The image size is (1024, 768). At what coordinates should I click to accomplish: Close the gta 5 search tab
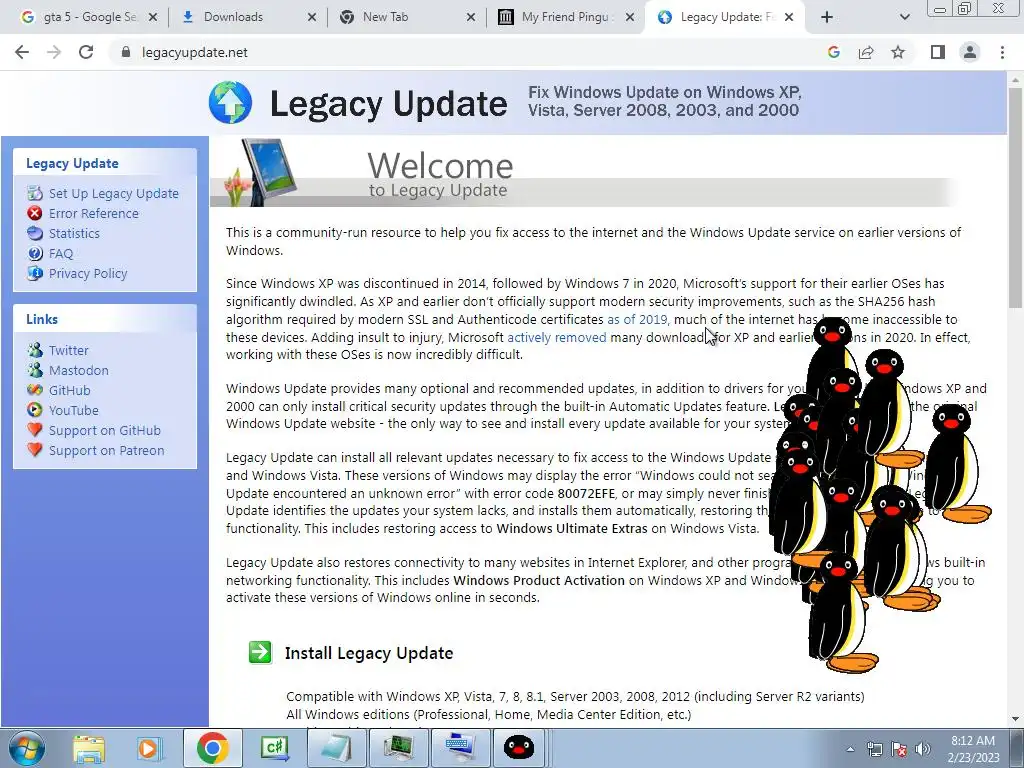pyautogui.click(x=153, y=18)
